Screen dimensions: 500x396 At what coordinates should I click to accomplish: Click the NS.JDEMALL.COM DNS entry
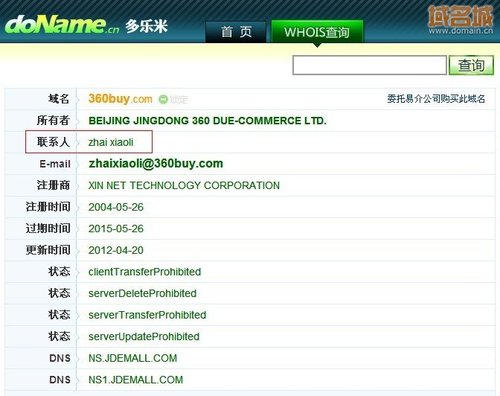[133, 358]
